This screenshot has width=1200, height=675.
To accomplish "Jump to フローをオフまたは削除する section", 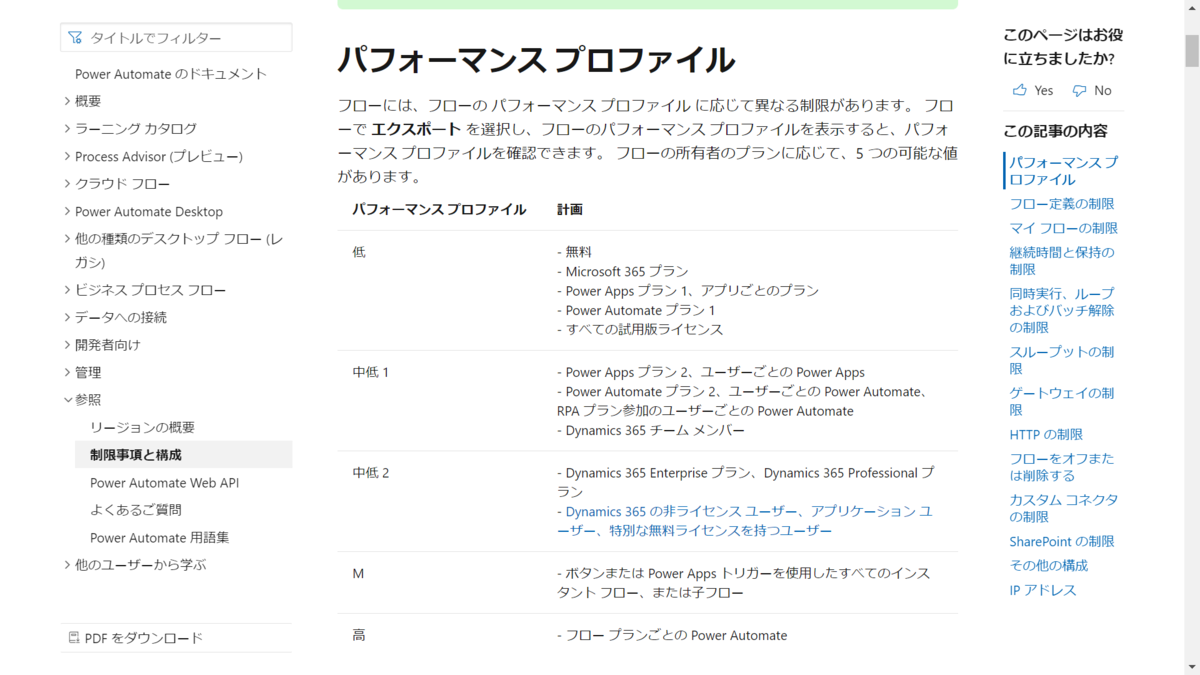I will pos(1062,467).
